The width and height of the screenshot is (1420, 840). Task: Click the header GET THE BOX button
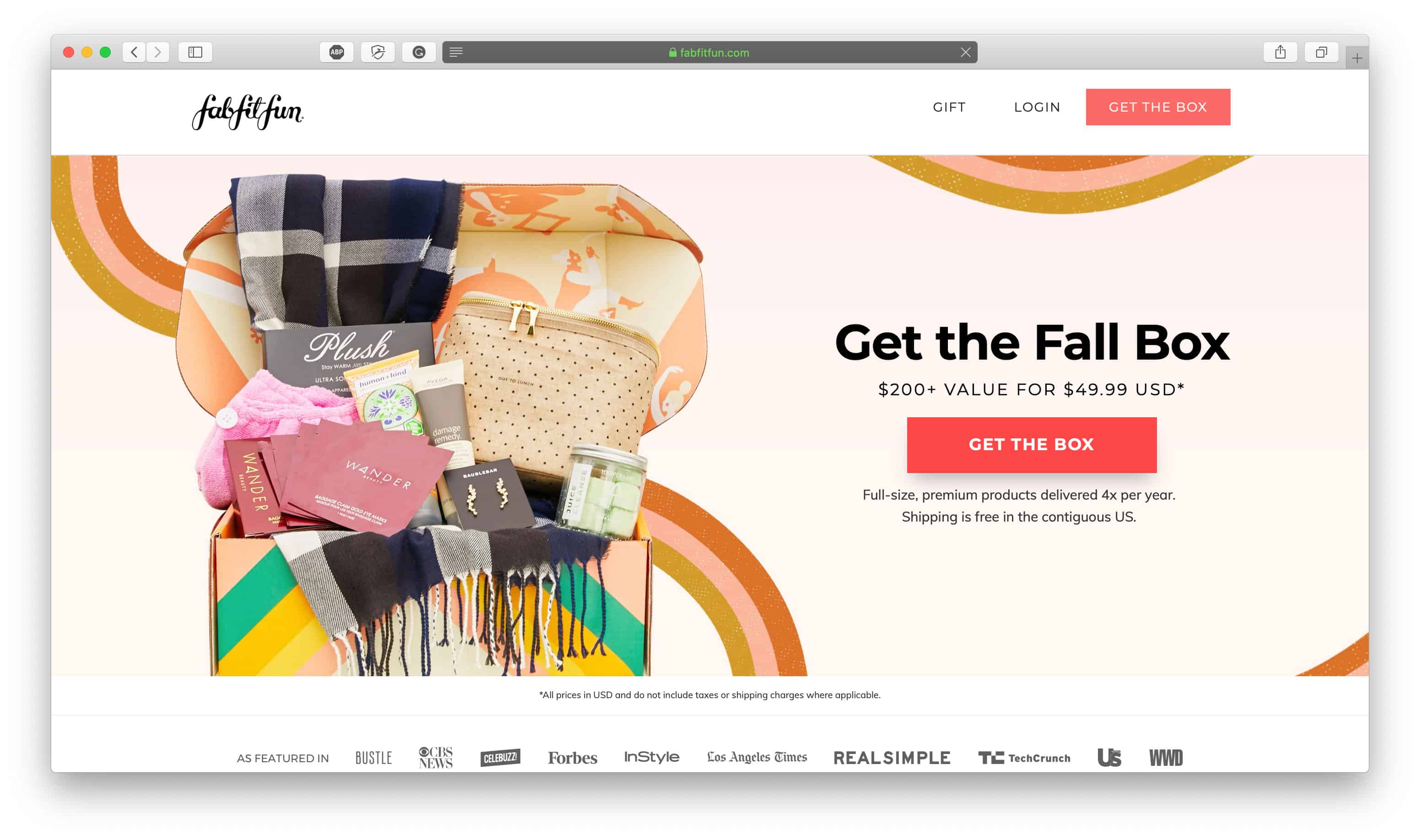pos(1157,107)
